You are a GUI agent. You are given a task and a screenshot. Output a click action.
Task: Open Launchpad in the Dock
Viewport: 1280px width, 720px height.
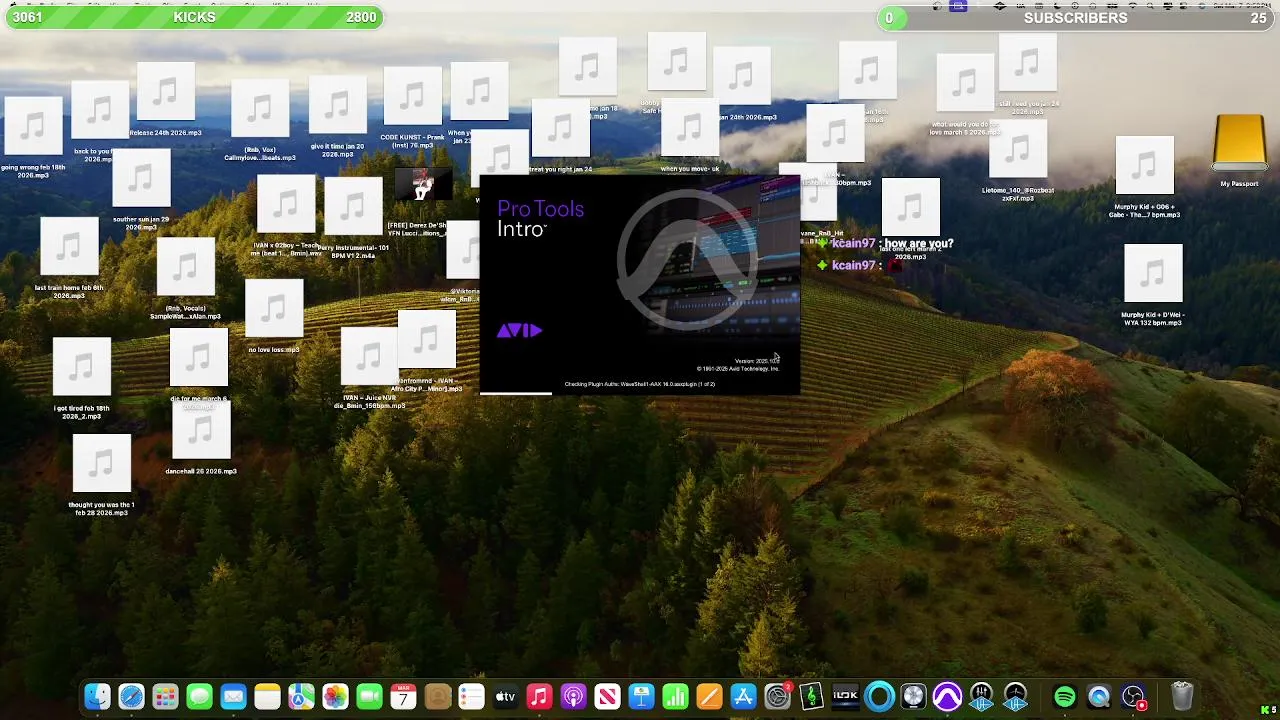tap(165, 696)
